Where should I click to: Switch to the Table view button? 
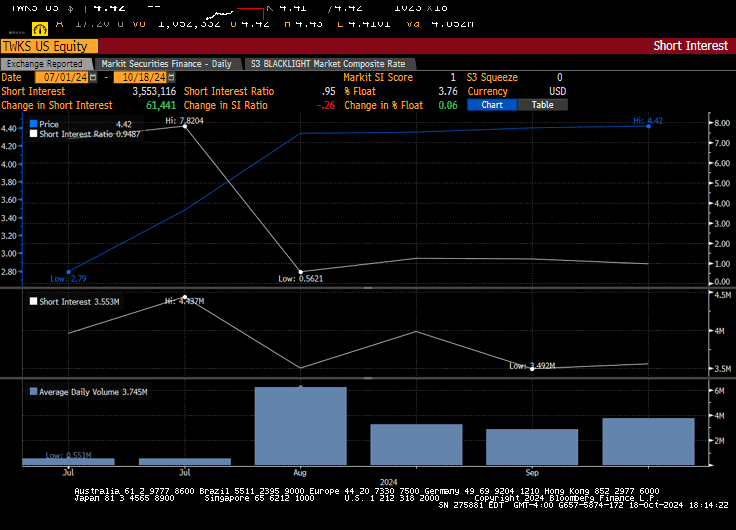pyautogui.click(x=543, y=105)
